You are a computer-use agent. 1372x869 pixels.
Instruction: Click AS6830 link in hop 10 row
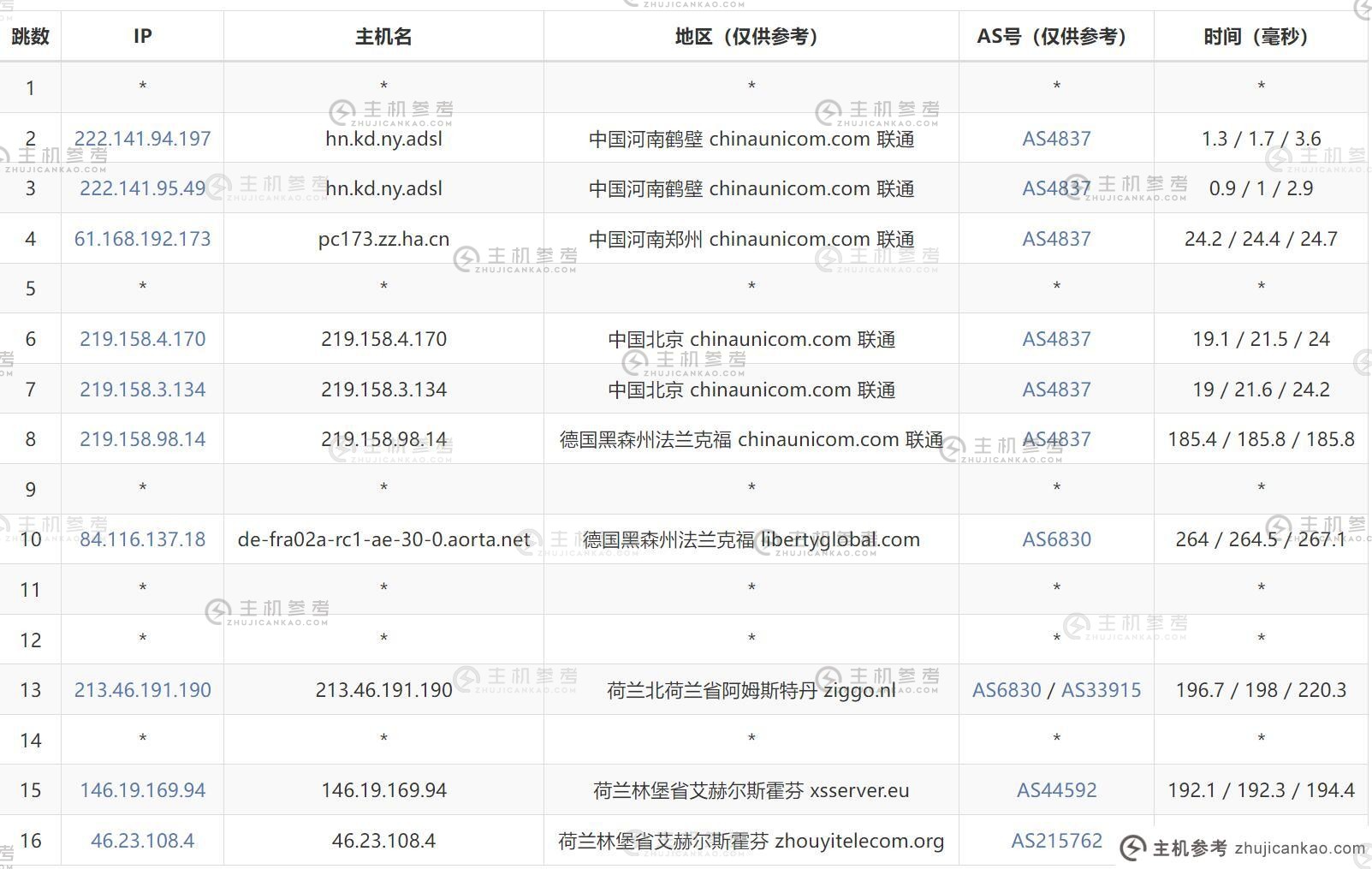[1056, 539]
